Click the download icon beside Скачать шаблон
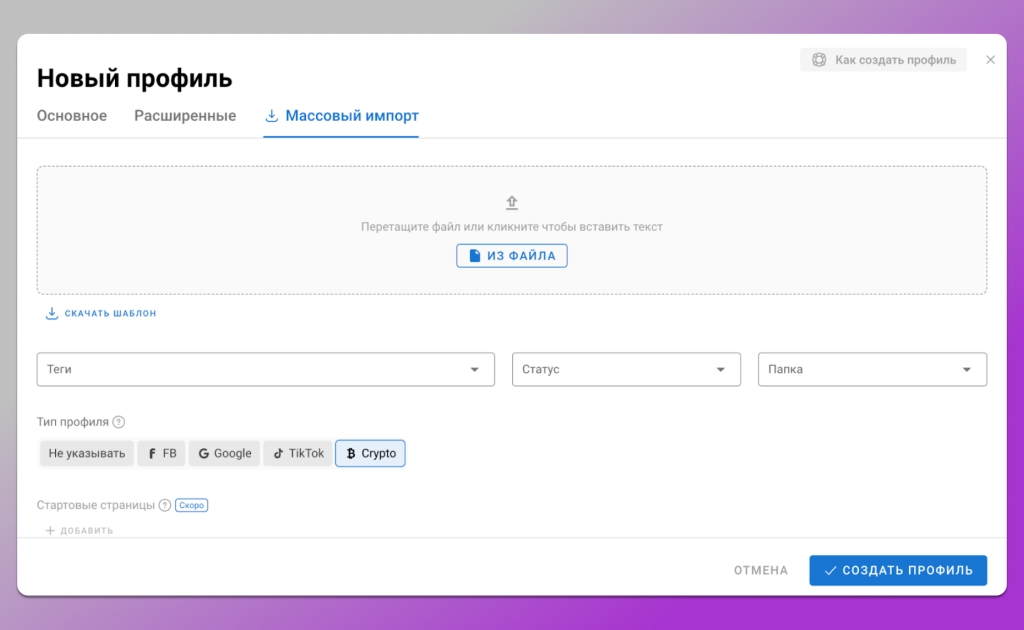Screen dimensions: 1024x630 click(x=52, y=313)
